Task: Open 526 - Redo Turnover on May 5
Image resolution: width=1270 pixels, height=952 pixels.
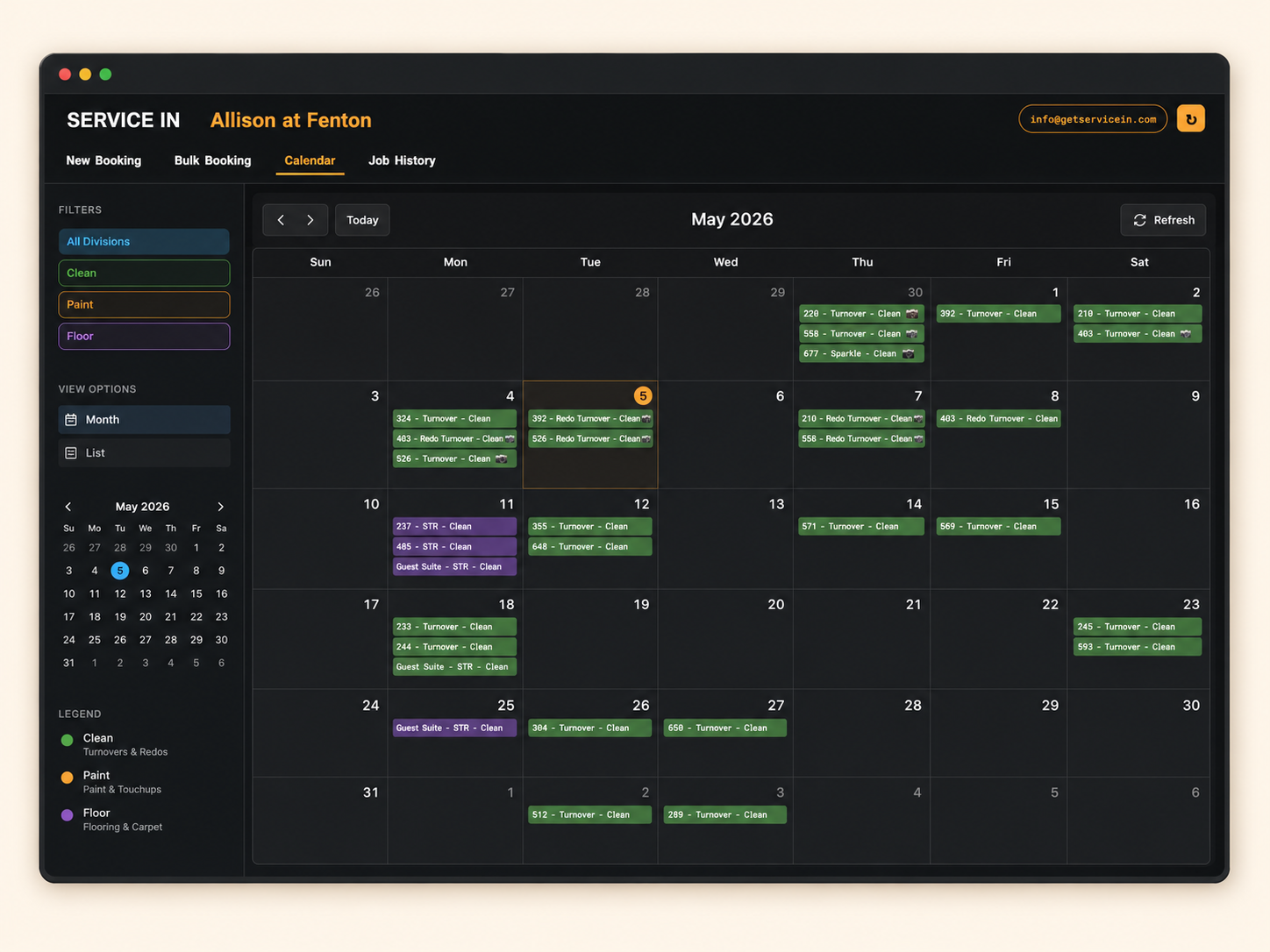Action: (x=590, y=439)
